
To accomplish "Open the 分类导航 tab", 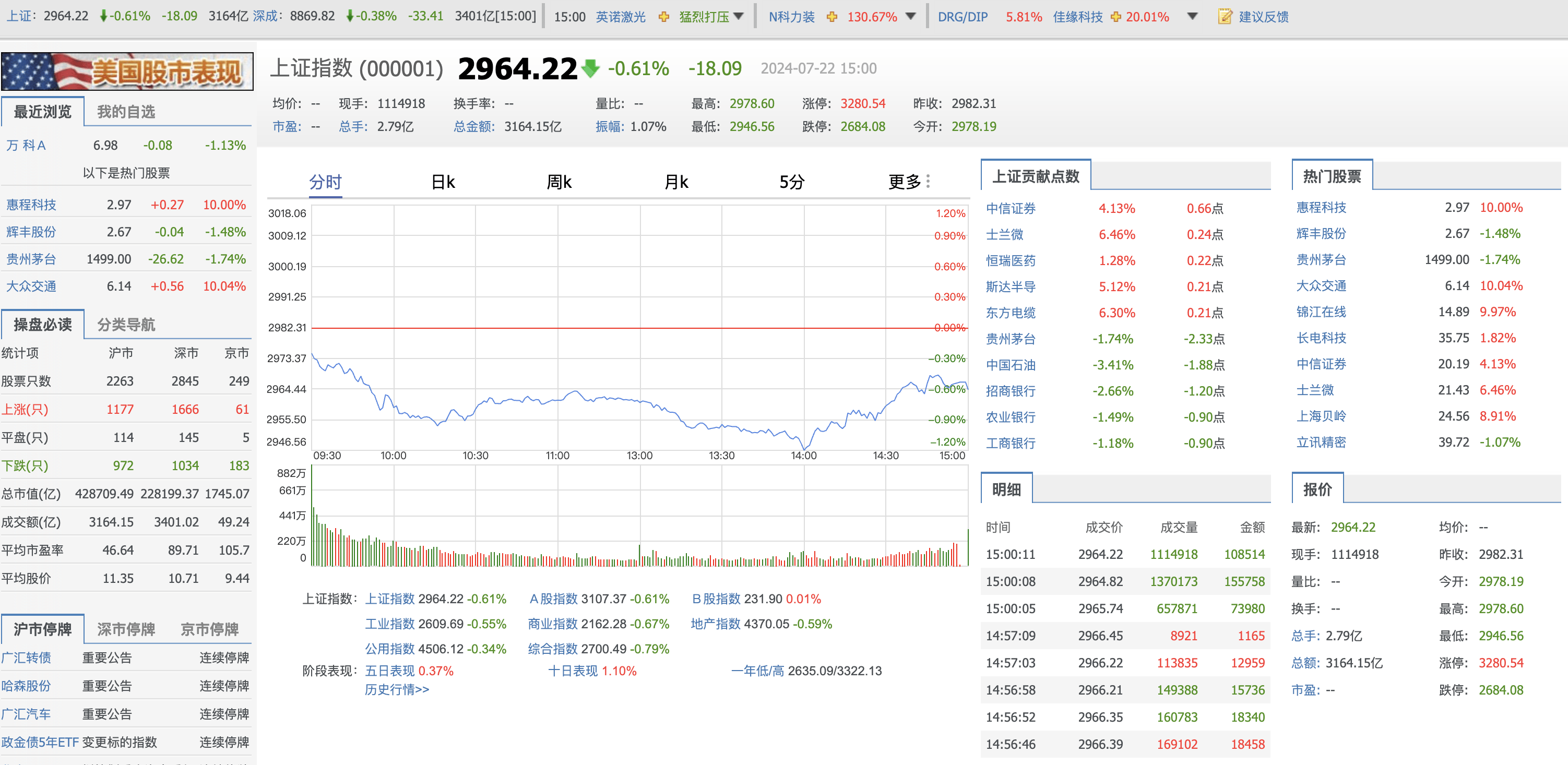I will (126, 325).
